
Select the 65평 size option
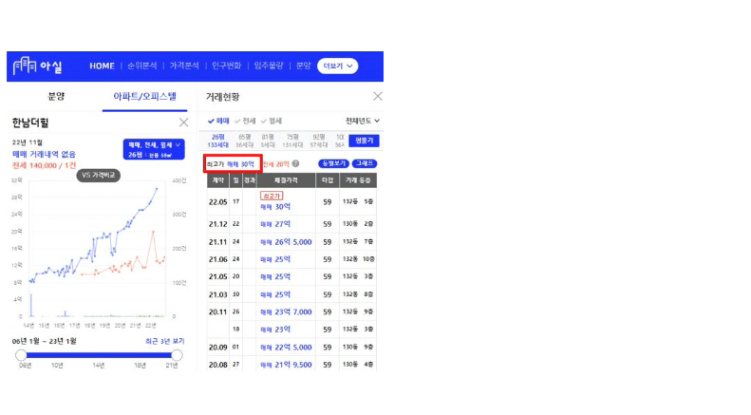[x=243, y=141]
